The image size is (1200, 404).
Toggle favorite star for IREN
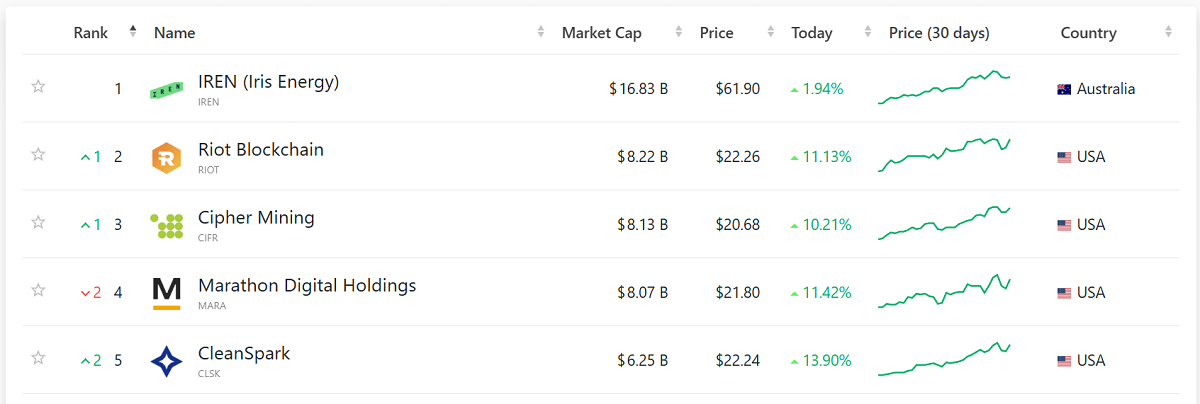[x=38, y=87]
